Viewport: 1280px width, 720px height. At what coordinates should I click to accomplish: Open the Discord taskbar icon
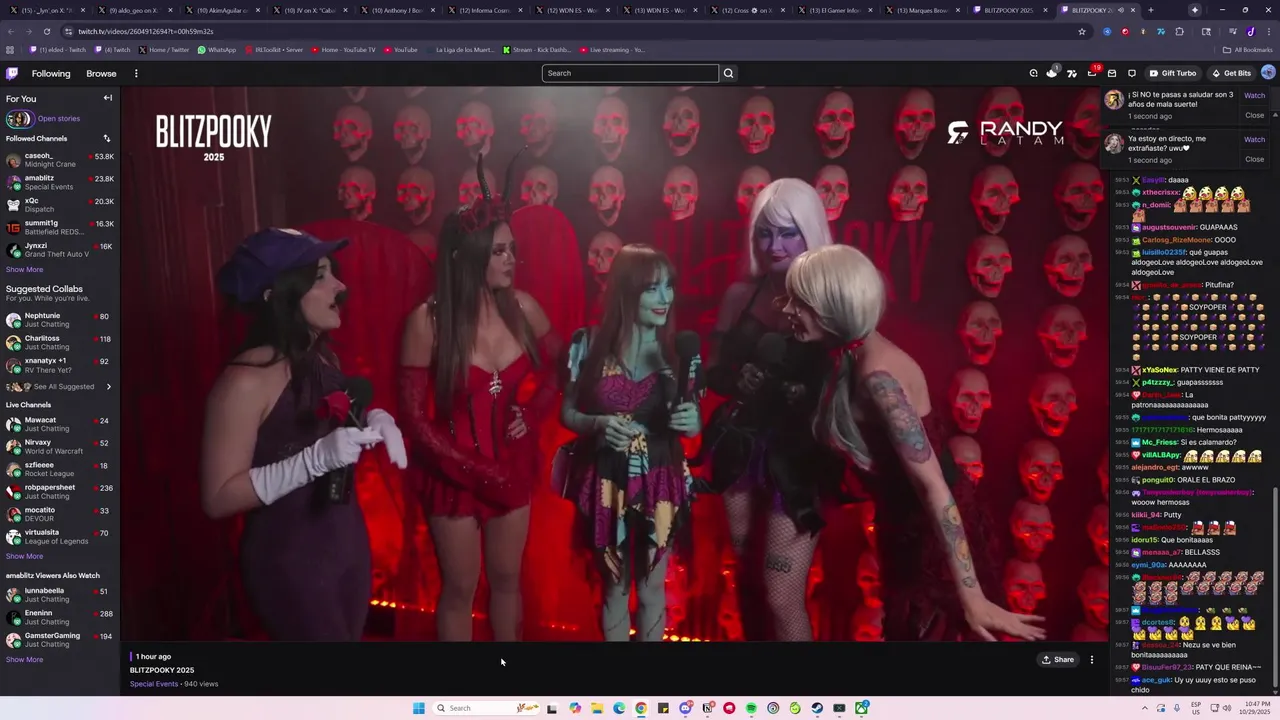click(x=685, y=708)
